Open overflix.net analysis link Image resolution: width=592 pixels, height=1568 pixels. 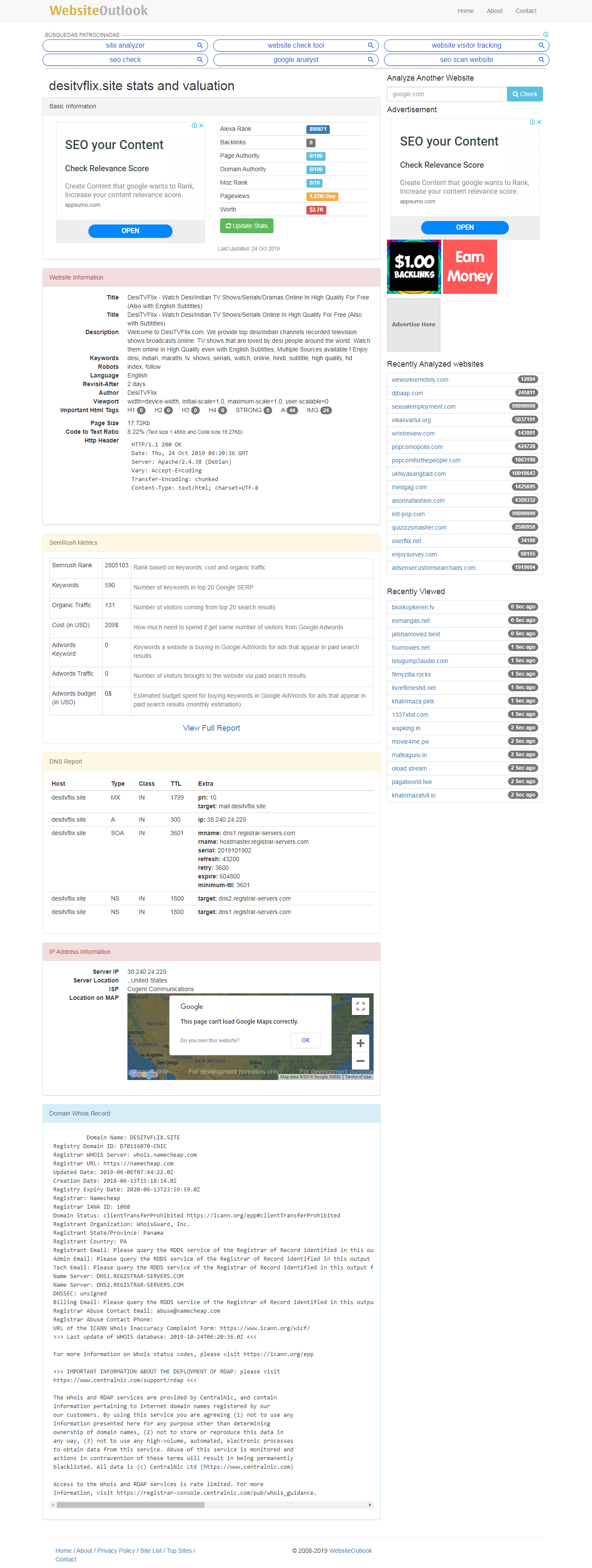(x=407, y=540)
